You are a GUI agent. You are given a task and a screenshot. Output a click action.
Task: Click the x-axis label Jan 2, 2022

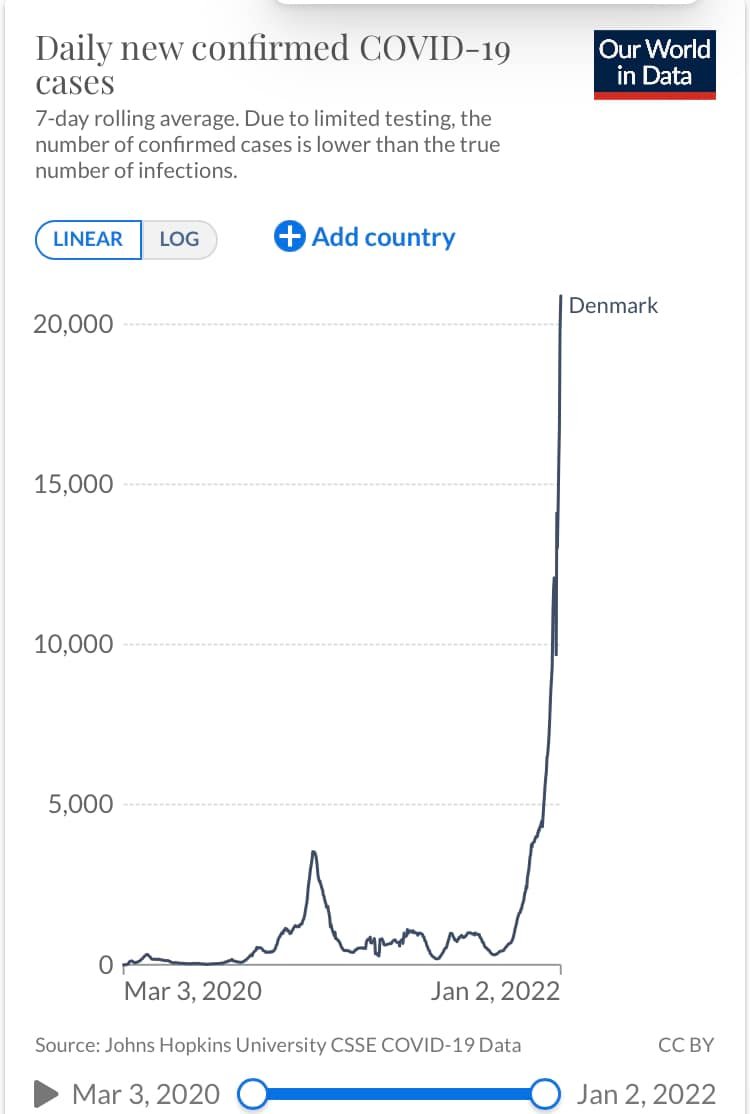pos(495,991)
